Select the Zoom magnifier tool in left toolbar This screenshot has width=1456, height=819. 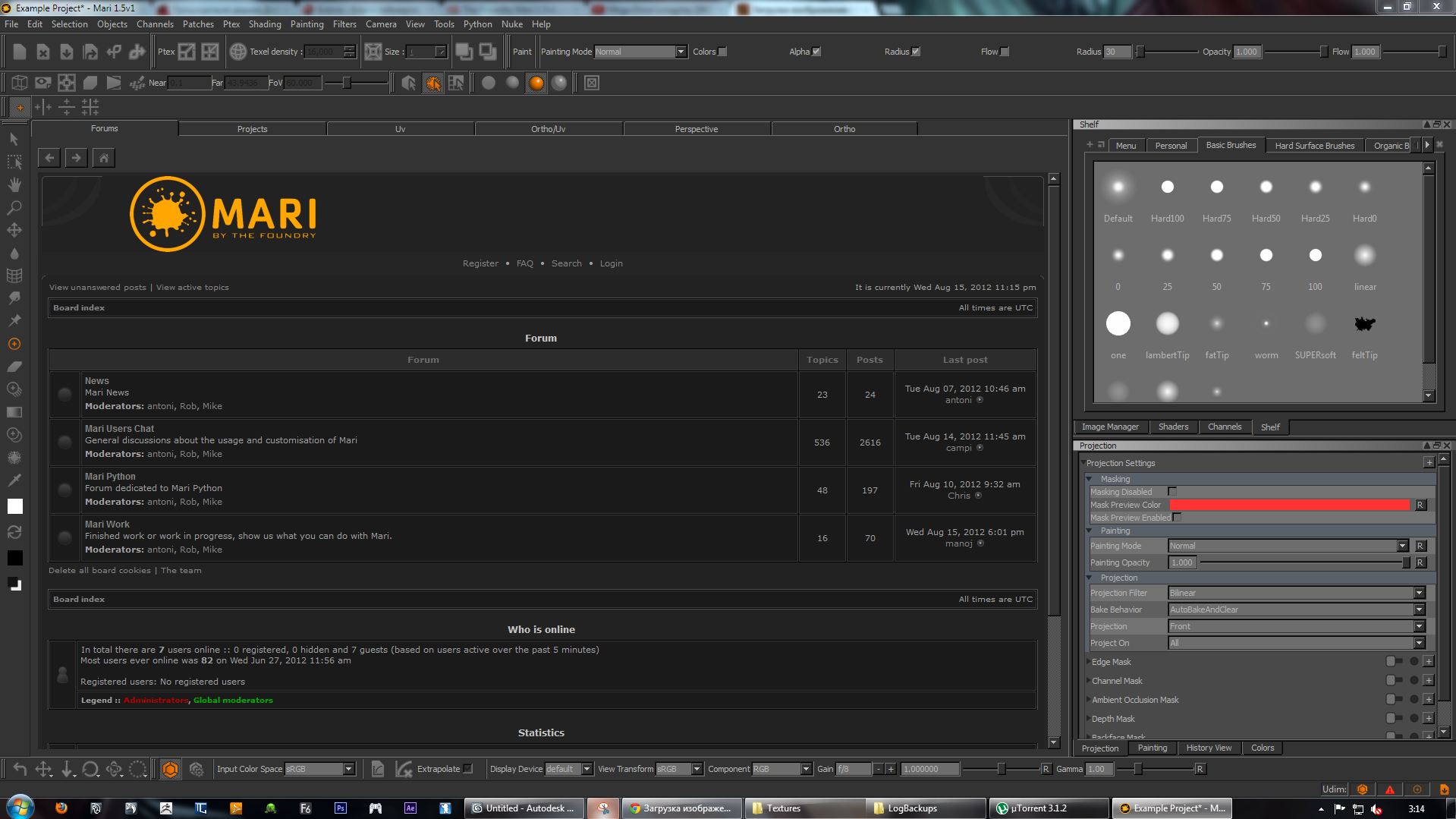(x=14, y=207)
